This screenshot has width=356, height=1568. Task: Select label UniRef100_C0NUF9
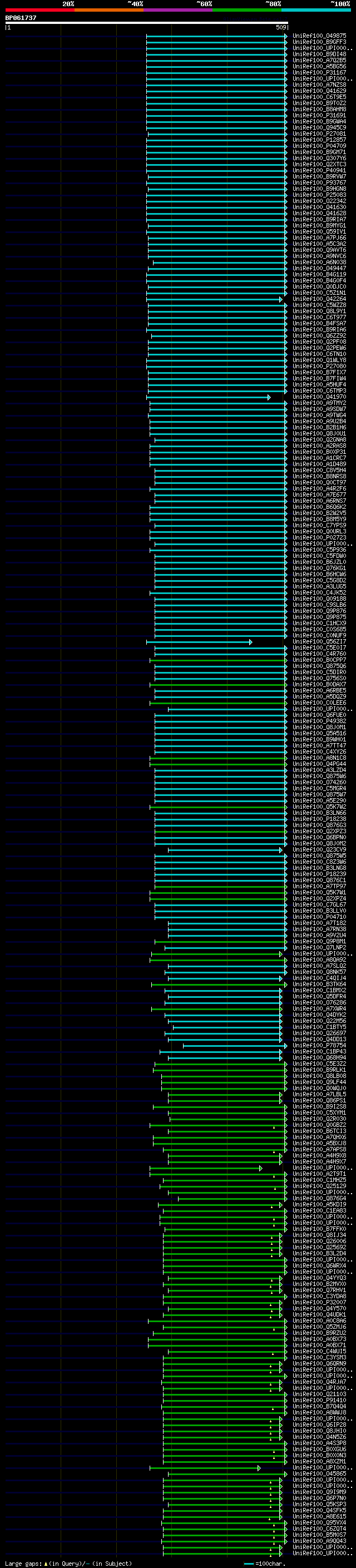tap(319, 635)
